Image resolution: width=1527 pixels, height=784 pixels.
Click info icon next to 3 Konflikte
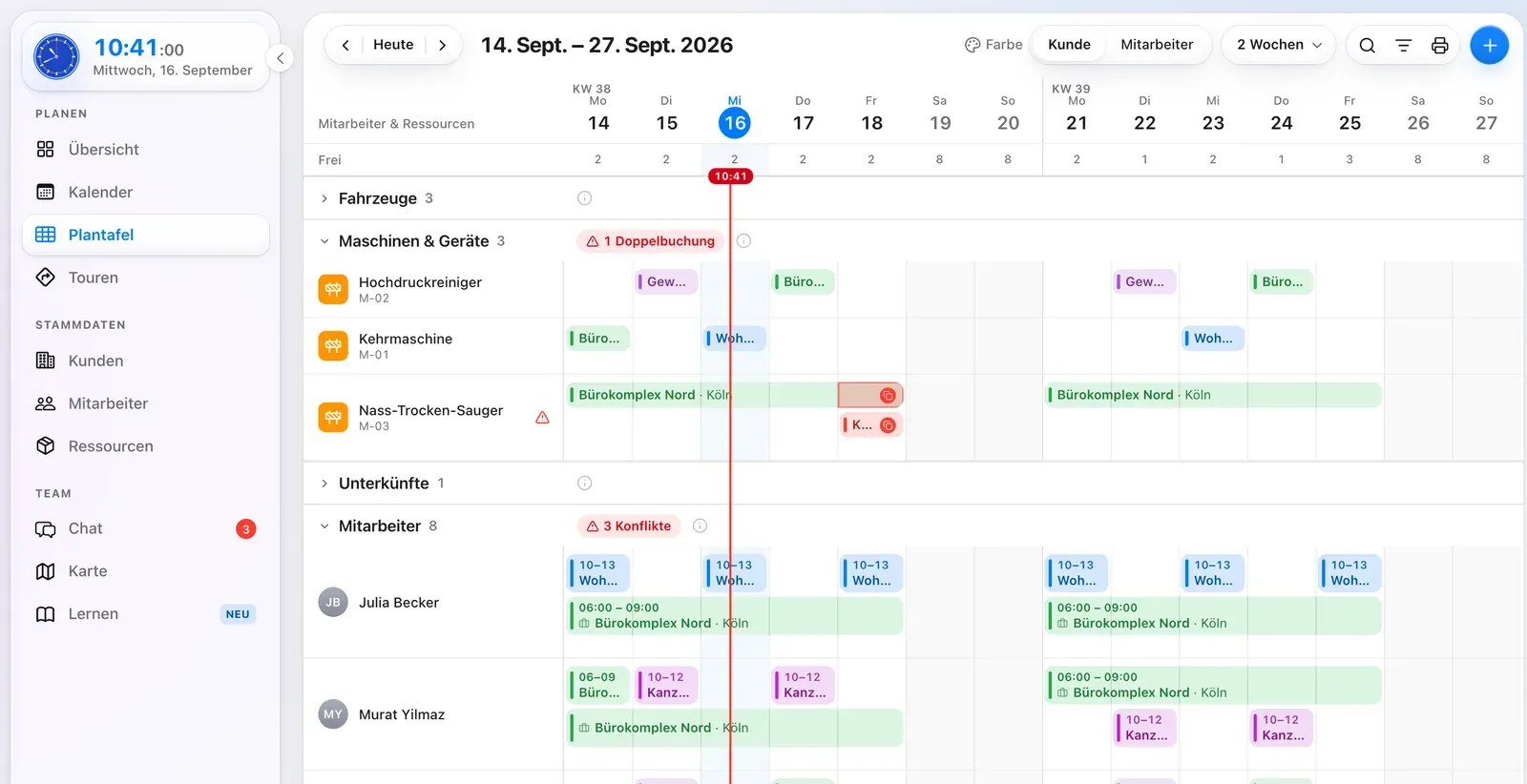700,526
